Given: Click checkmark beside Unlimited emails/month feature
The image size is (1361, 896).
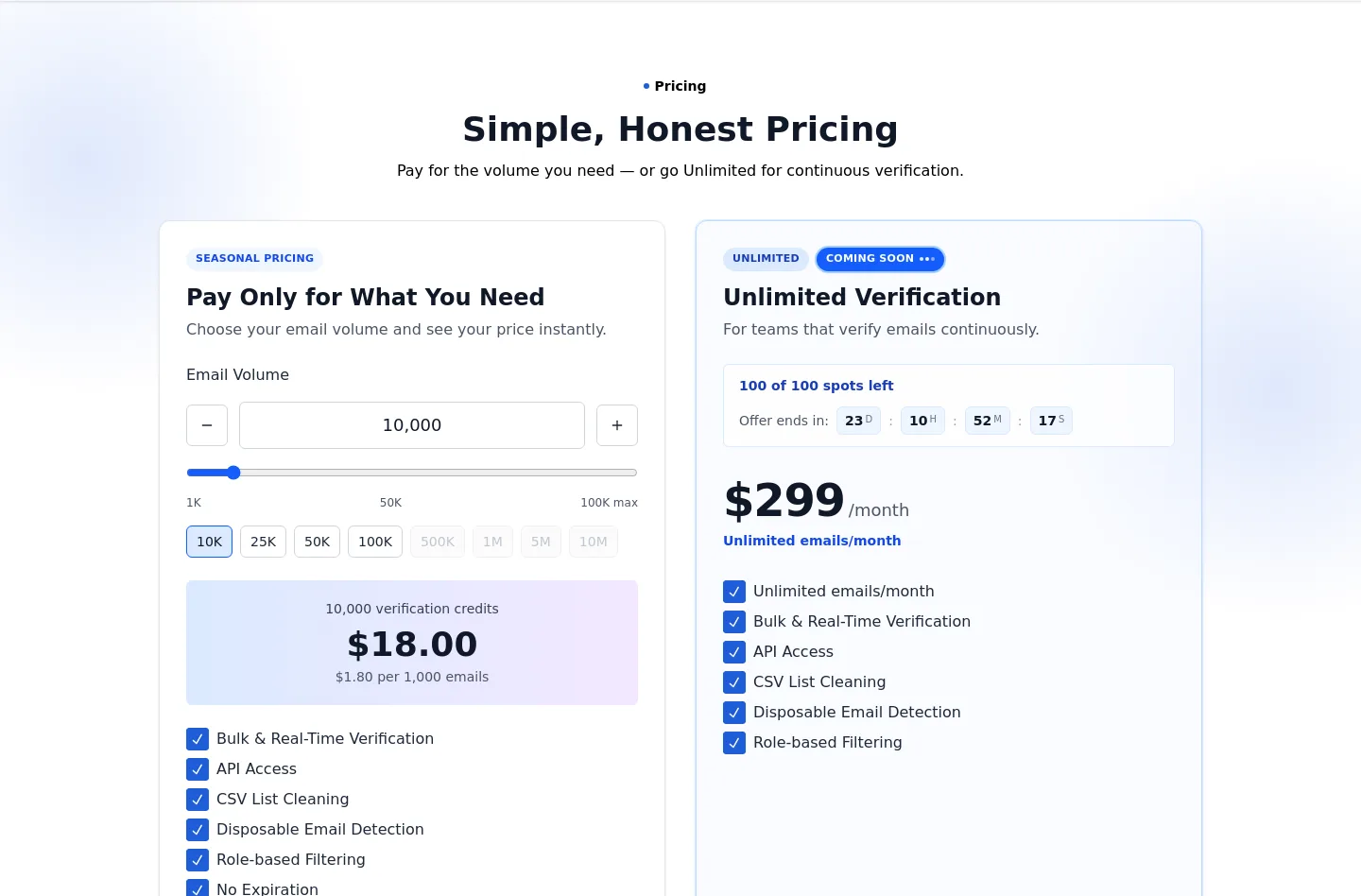Looking at the screenshot, I should [734, 592].
